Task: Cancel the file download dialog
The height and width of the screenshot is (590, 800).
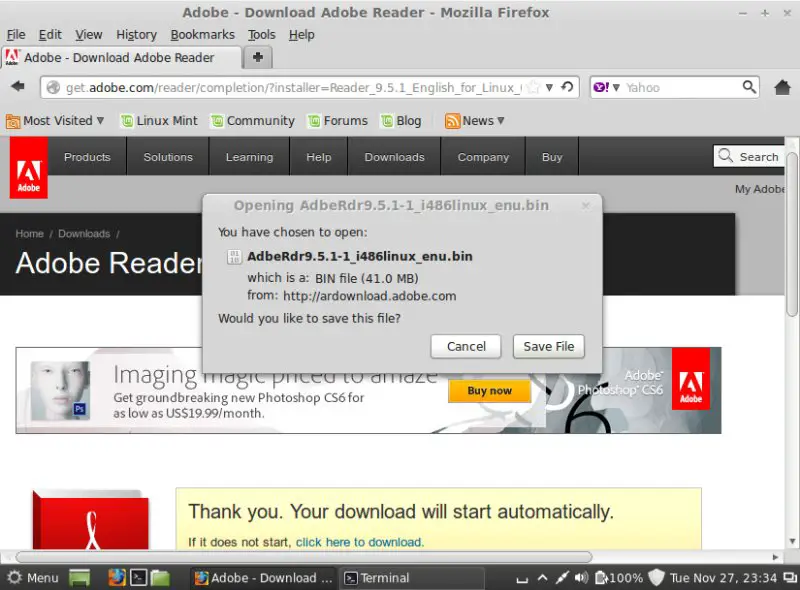Action: [x=466, y=347]
